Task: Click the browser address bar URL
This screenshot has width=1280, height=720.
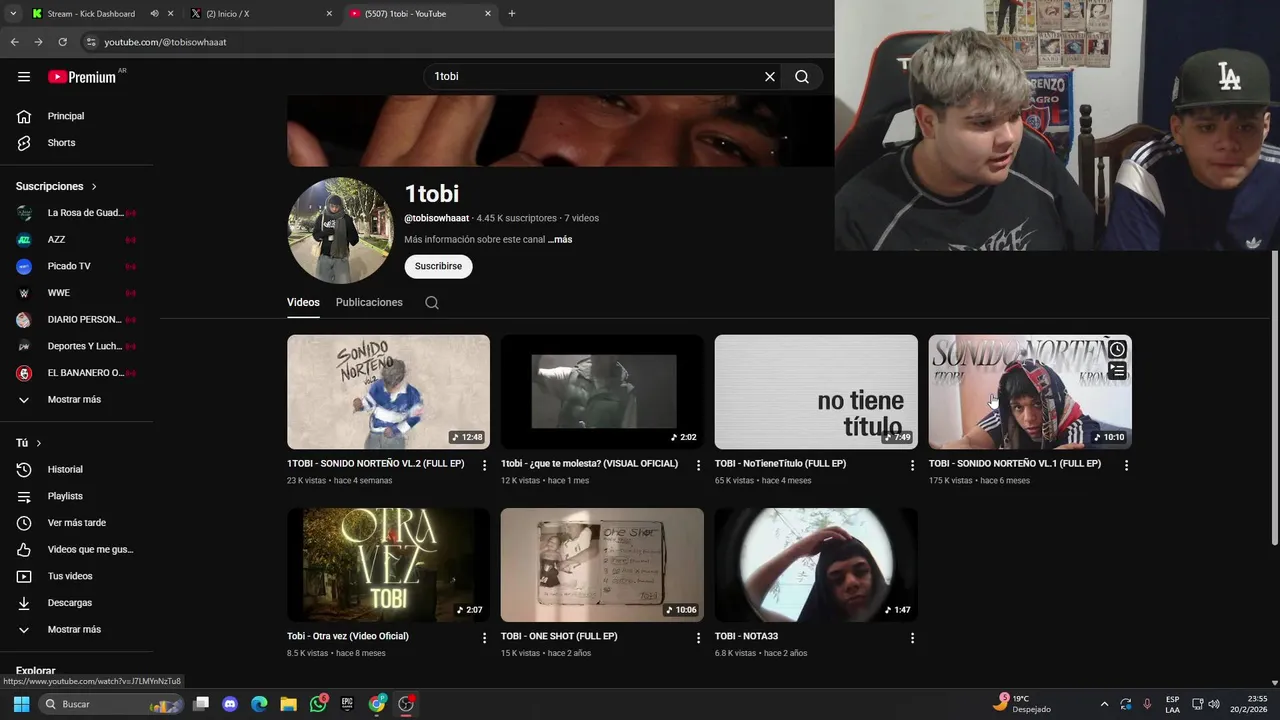Action: (x=165, y=42)
